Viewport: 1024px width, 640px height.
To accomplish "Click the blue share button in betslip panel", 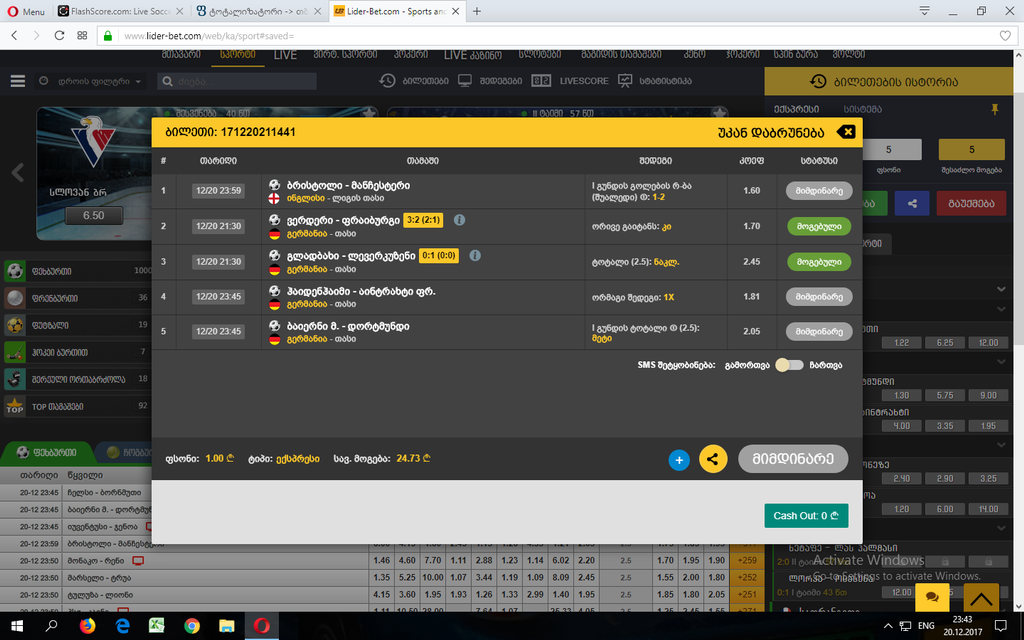I will point(912,203).
